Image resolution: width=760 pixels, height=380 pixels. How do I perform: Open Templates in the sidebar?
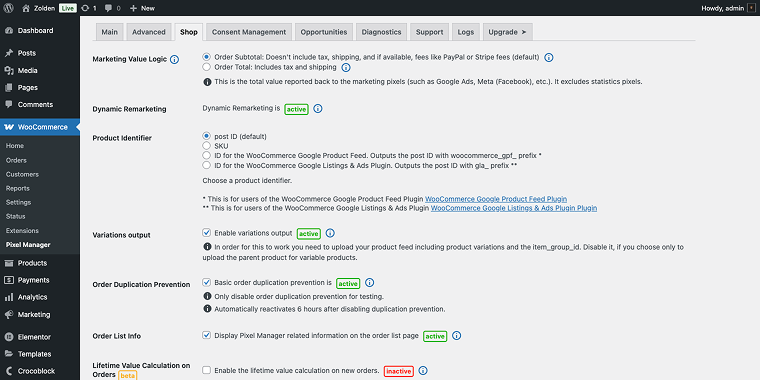(40, 354)
